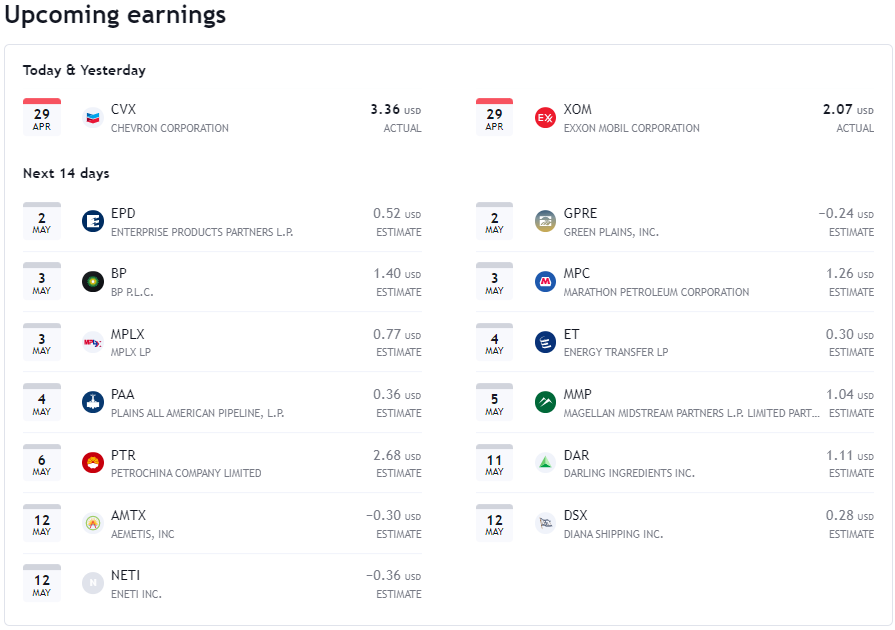Click the −0.24 USD estimate for GPRE
This screenshot has height=630, width=895.
[846, 213]
